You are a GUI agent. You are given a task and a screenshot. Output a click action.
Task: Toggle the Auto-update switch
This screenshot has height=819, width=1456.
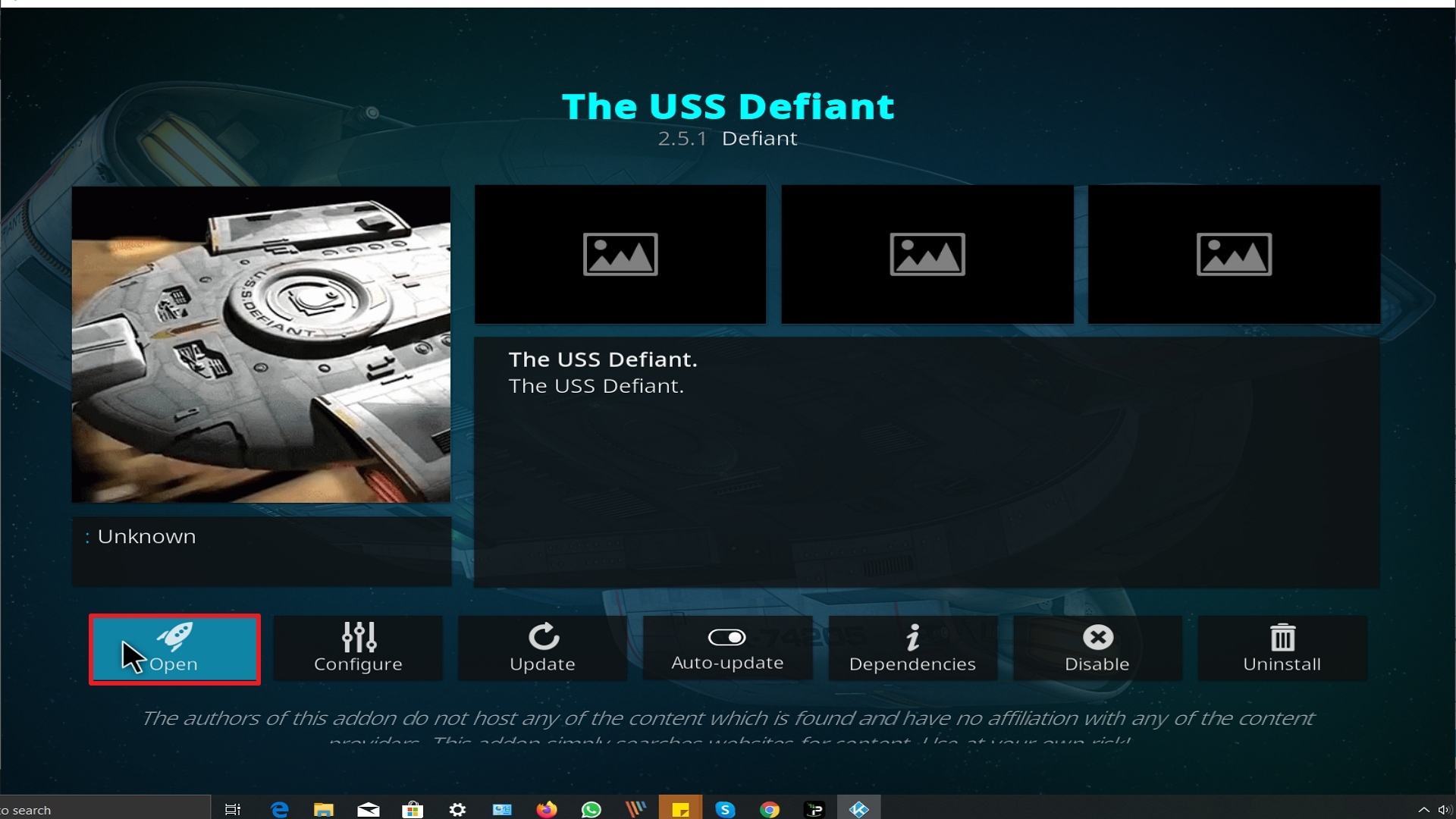(727, 649)
